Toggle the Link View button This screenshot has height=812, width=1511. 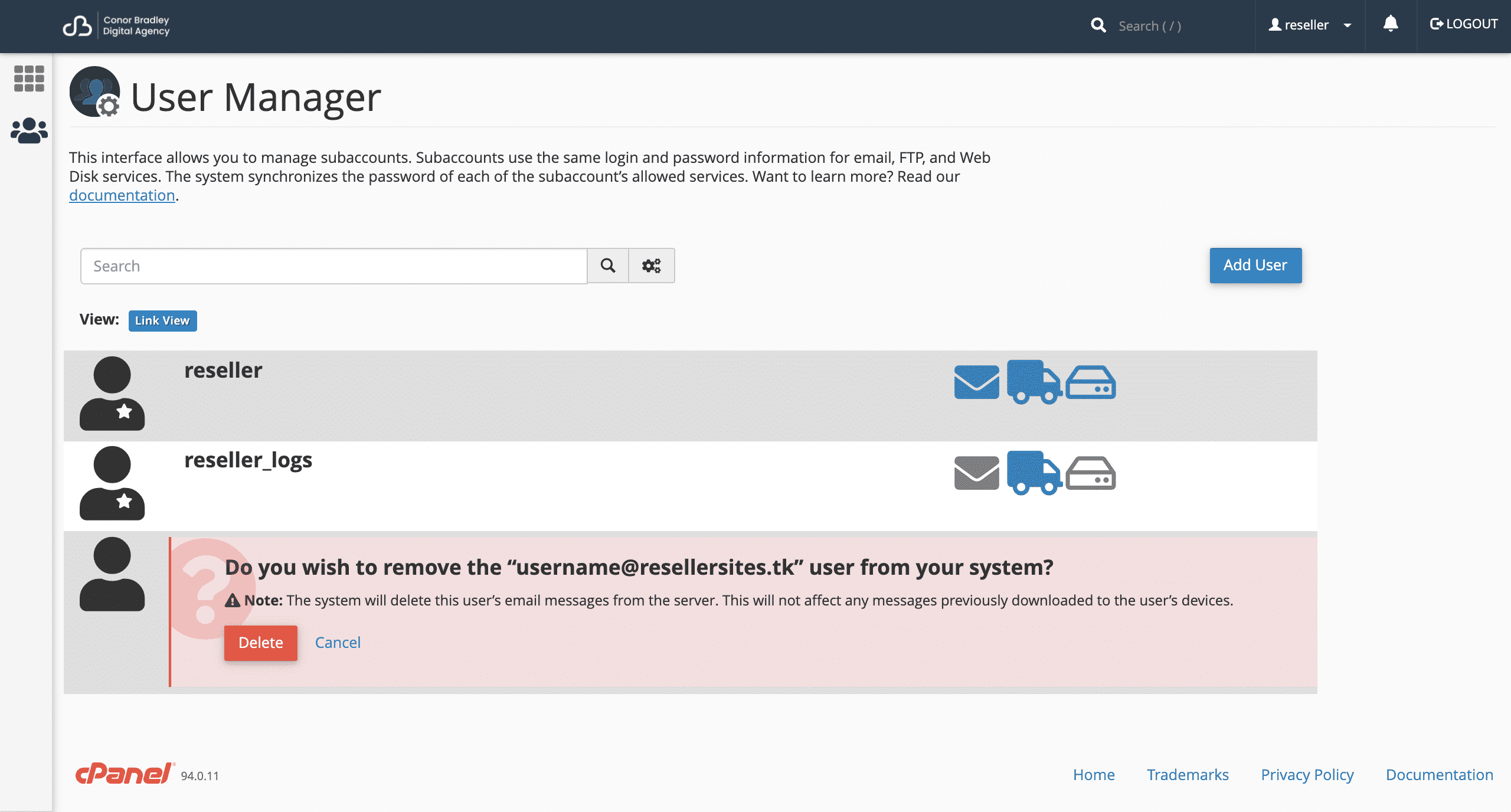tap(162, 320)
